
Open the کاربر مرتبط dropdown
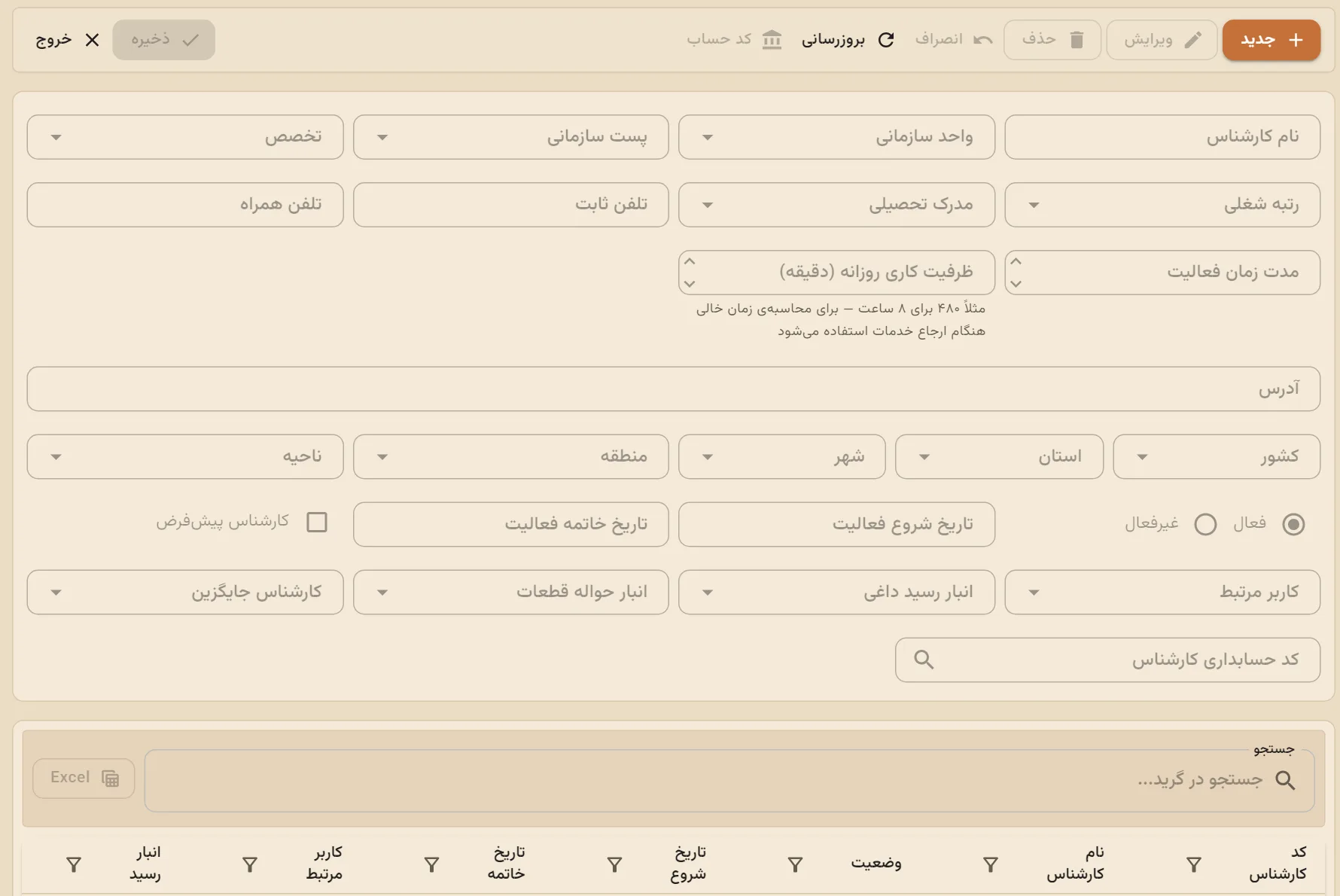(1162, 593)
